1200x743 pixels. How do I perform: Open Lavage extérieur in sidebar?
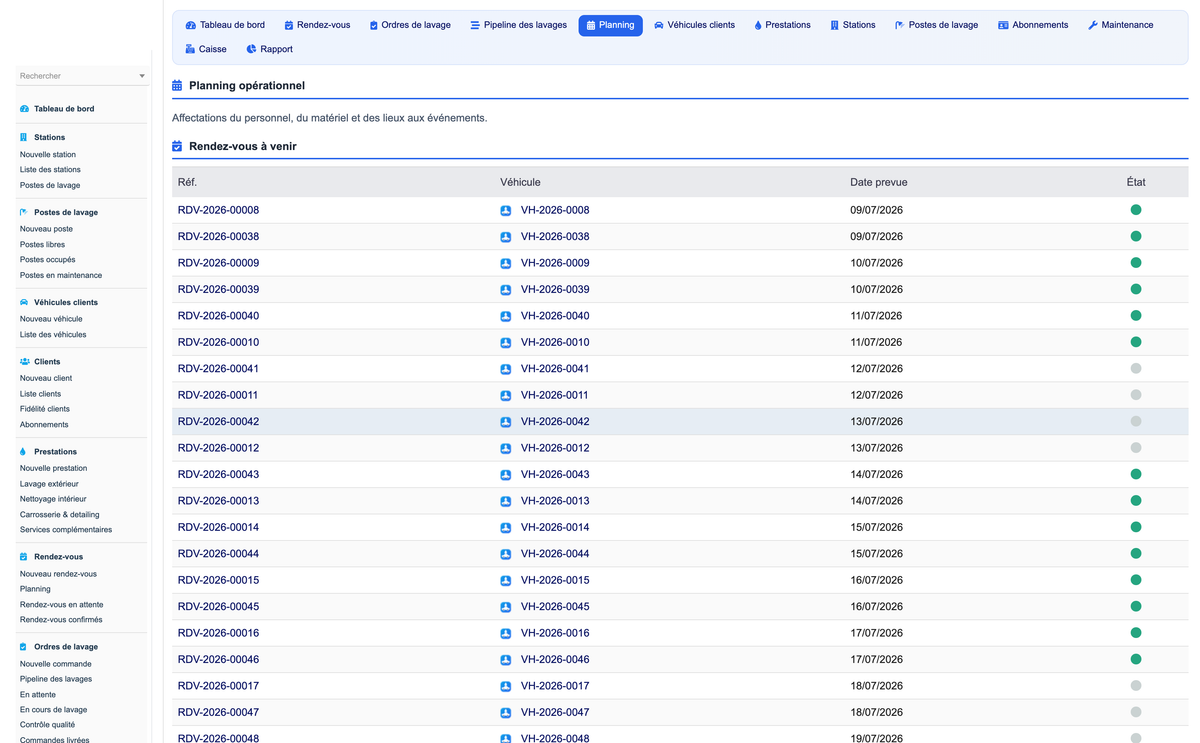[49, 484]
